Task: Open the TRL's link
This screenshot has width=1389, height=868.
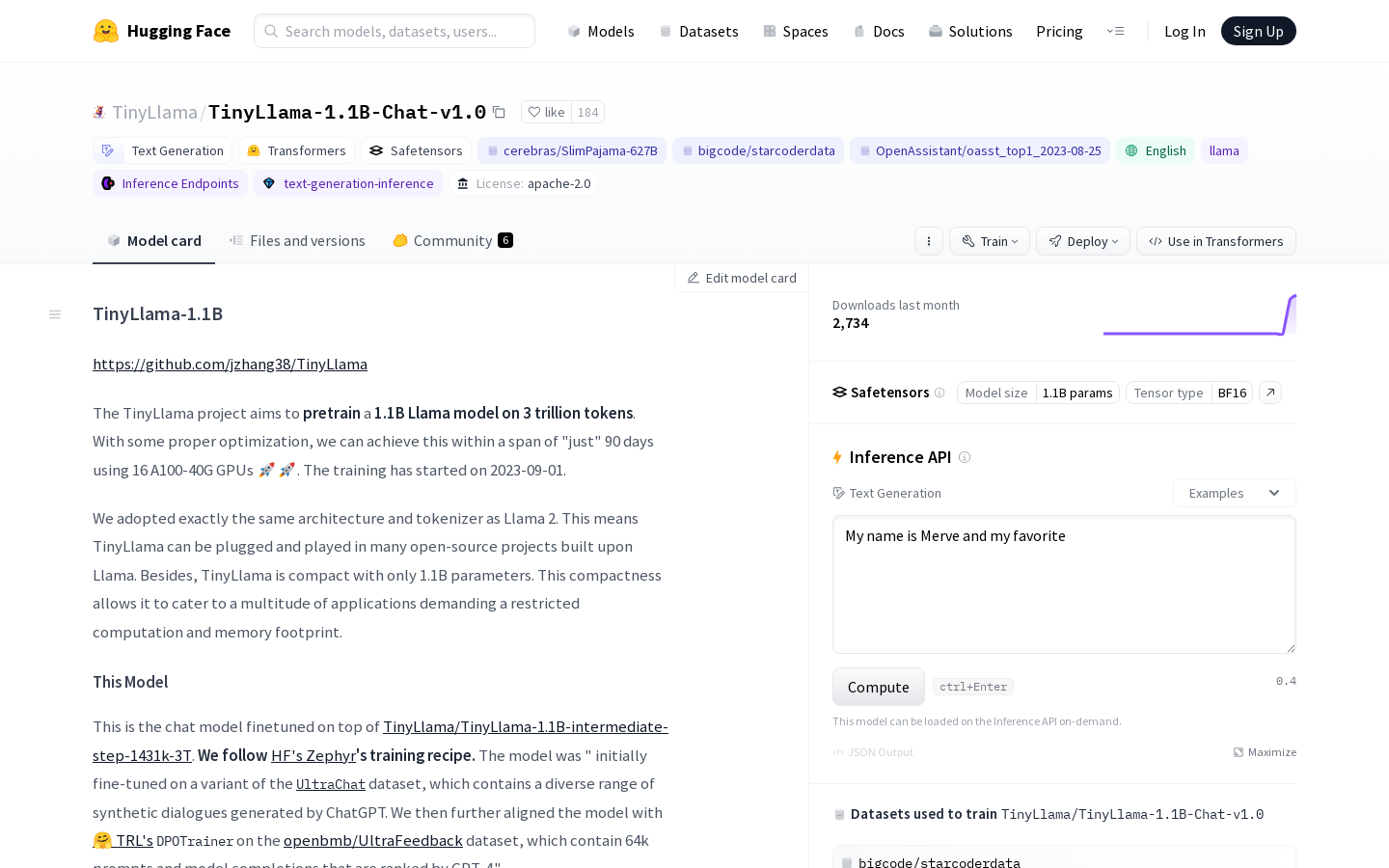Action: point(123,841)
